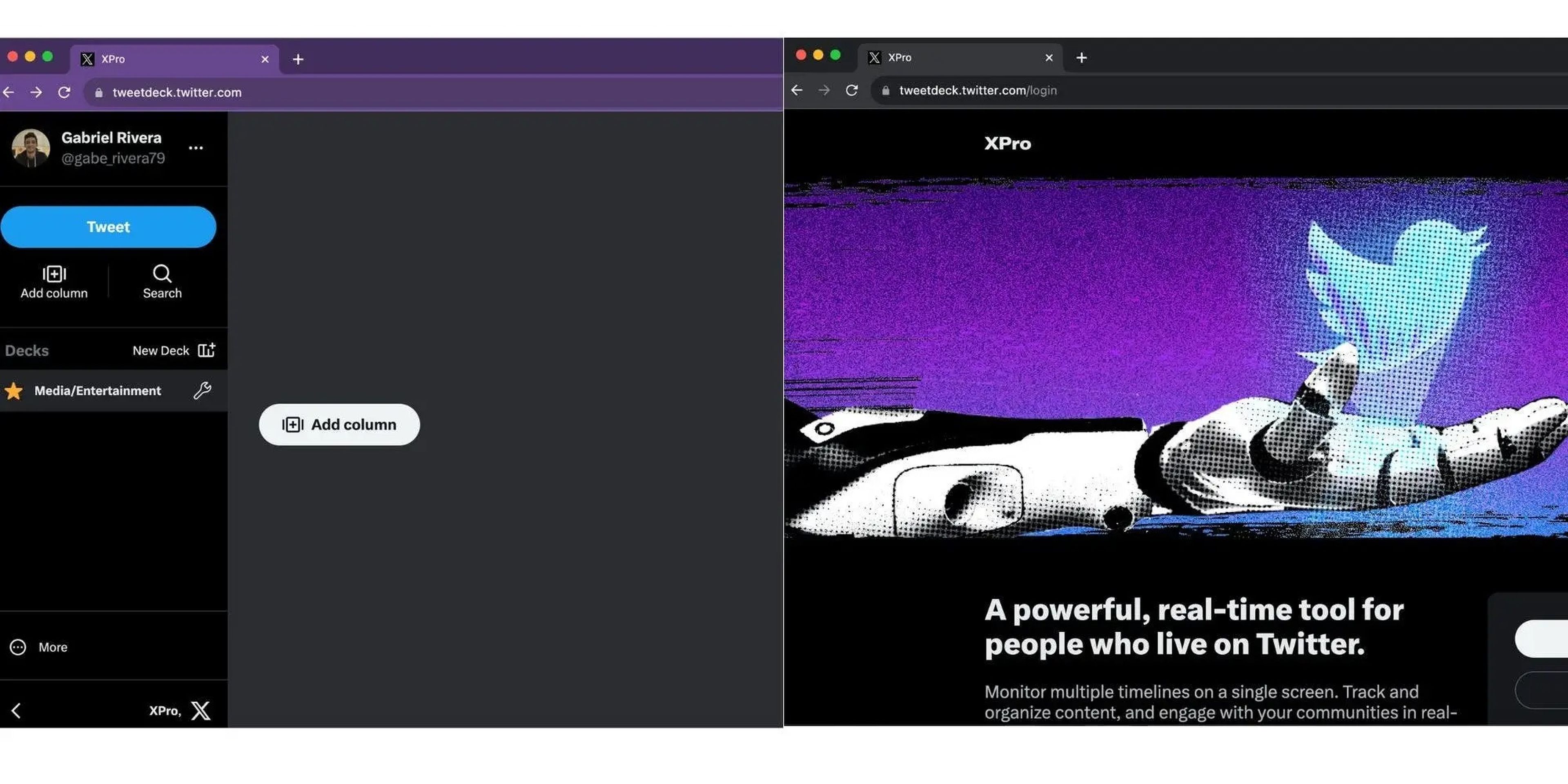Click the X logo at the sidebar bottom

click(x=200, y=710)
